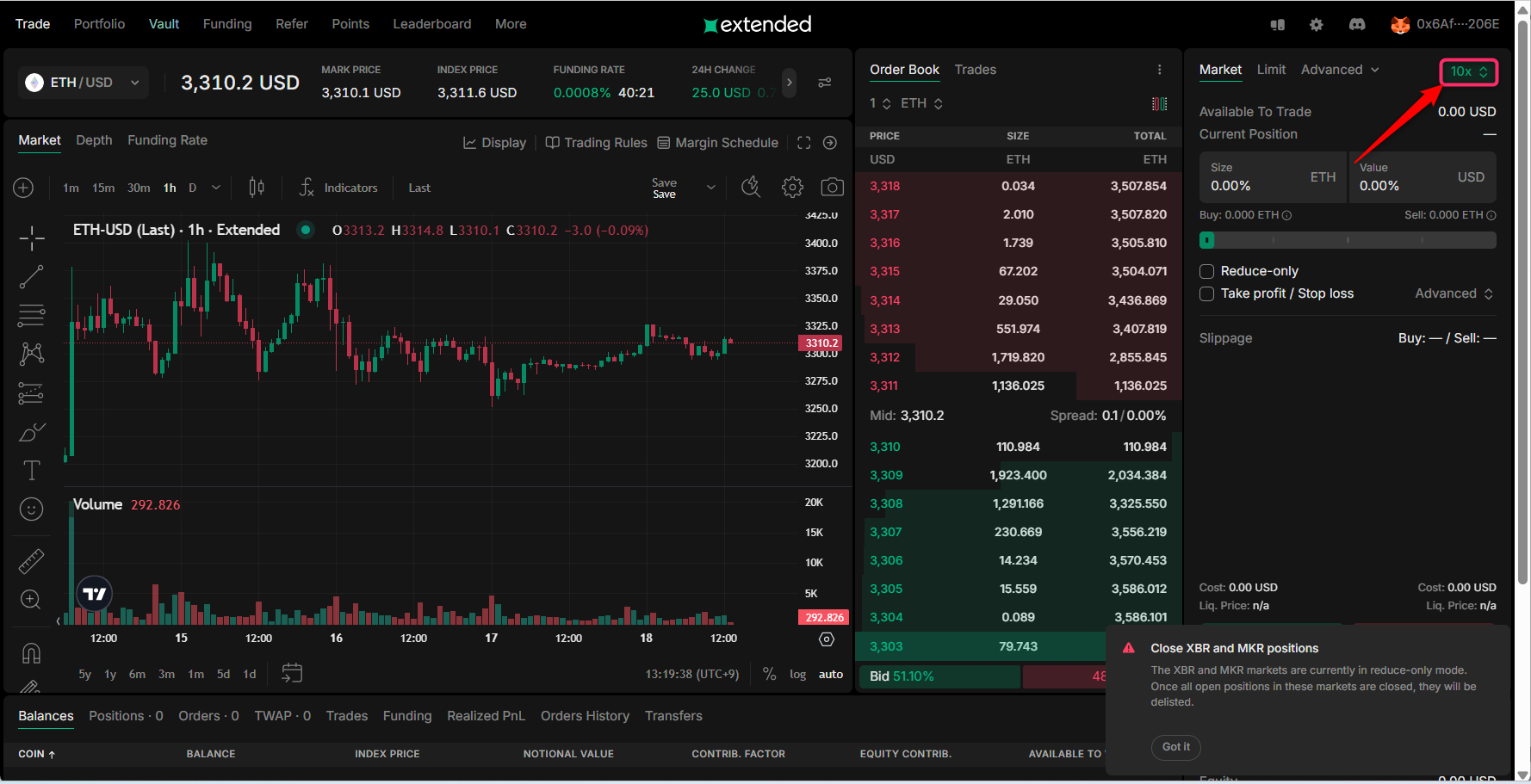
Task: Enable Take profit / Stop loss checkbox
Action: [1207, 293]
